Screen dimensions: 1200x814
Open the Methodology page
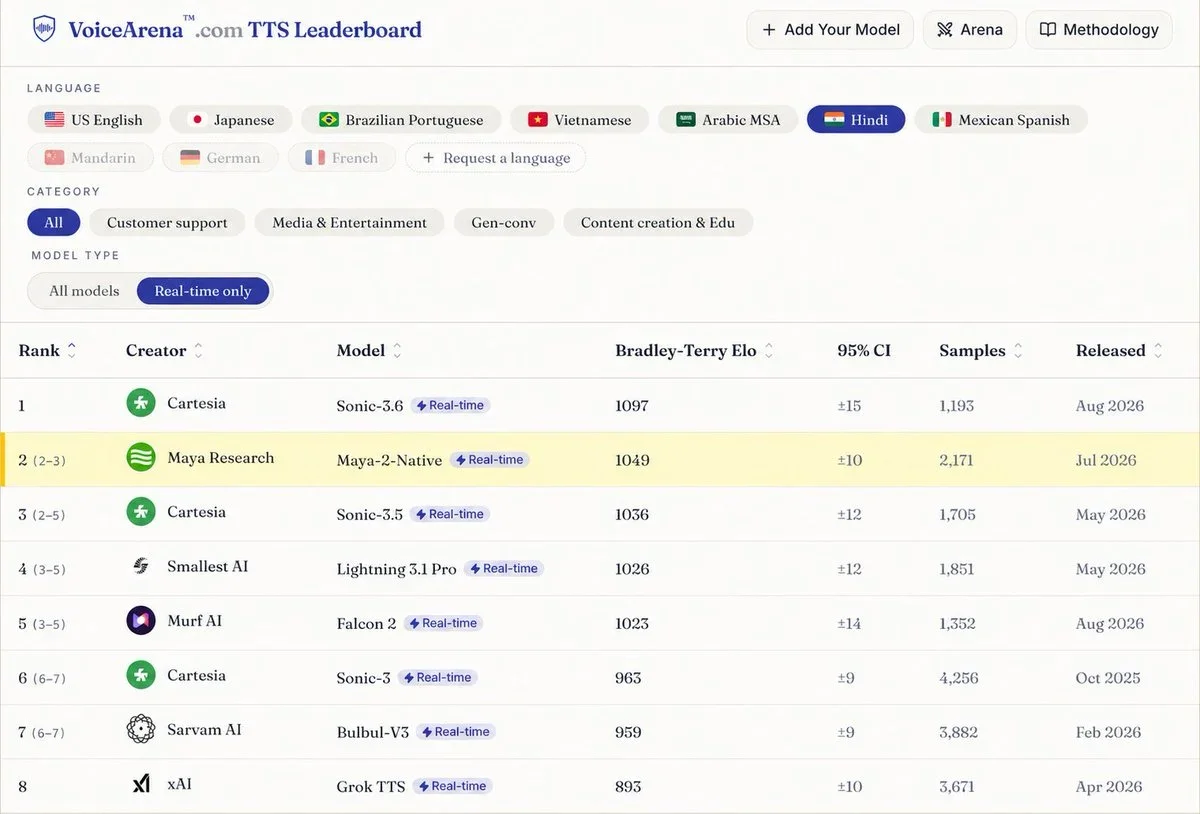tap(1099, 30)
